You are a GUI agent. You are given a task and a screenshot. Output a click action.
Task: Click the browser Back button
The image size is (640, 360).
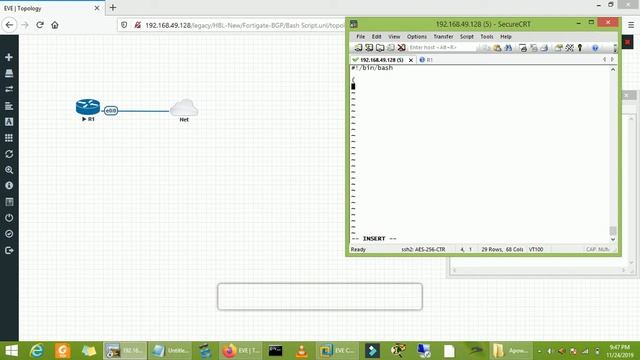click(x=9, y=25)
